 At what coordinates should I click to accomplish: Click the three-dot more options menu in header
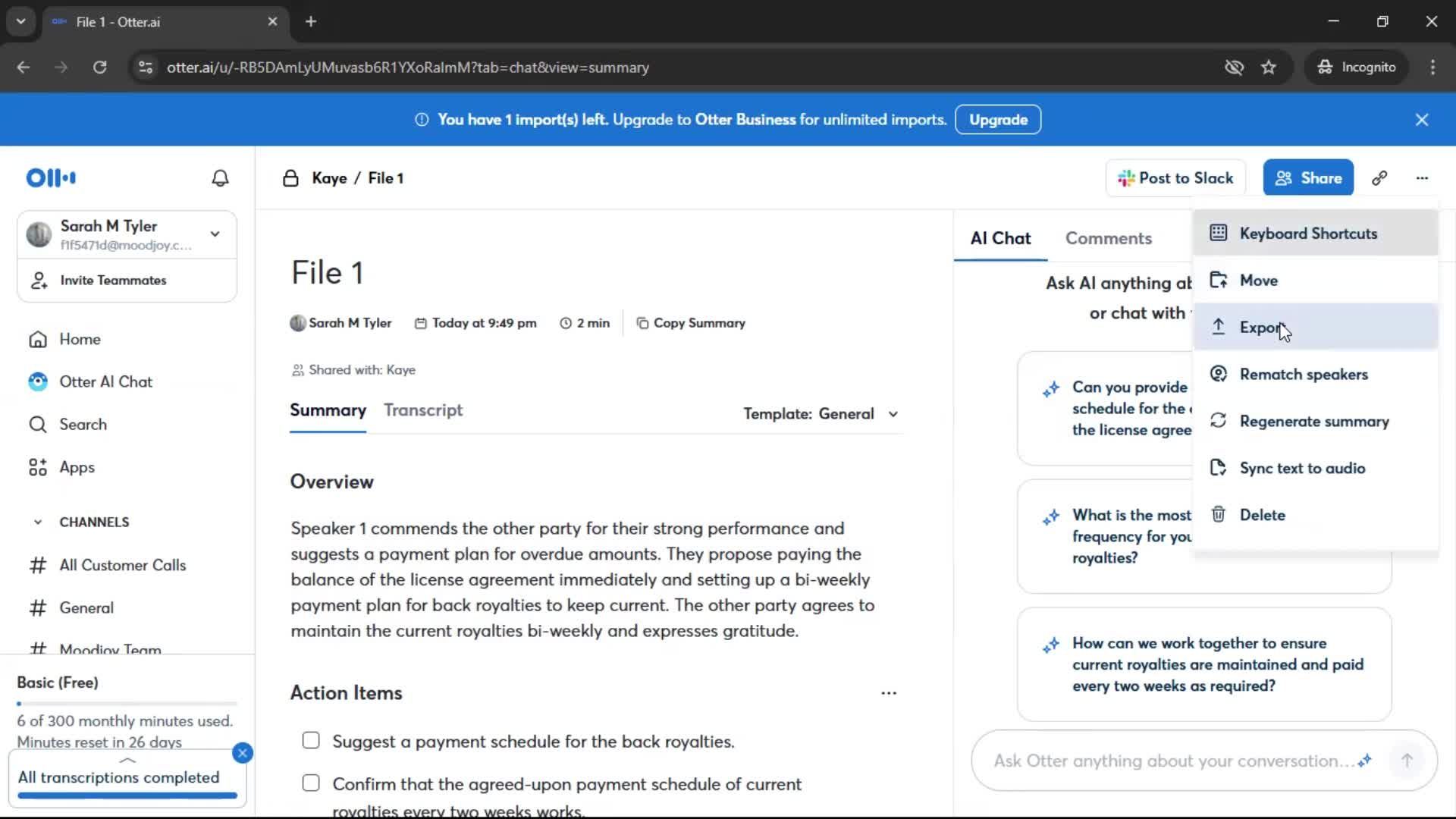tap(1422, 178)
